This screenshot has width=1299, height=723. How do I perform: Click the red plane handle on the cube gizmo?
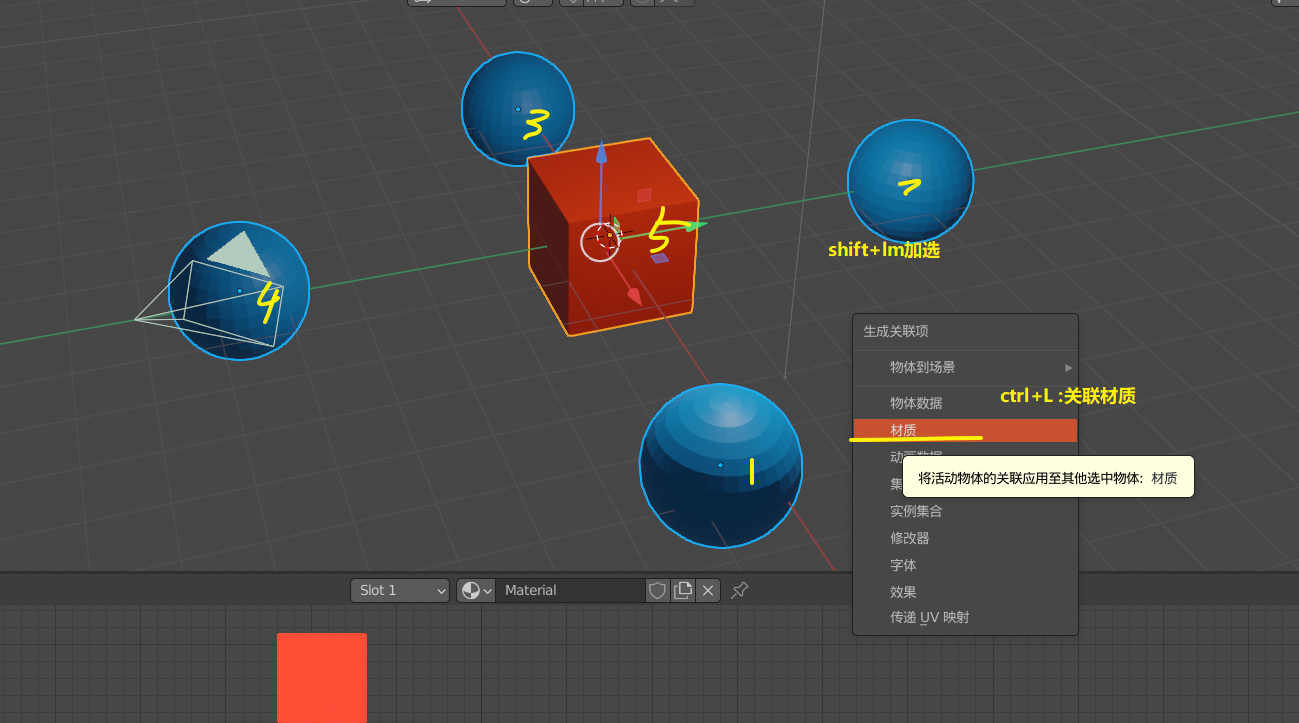(644, 195)
